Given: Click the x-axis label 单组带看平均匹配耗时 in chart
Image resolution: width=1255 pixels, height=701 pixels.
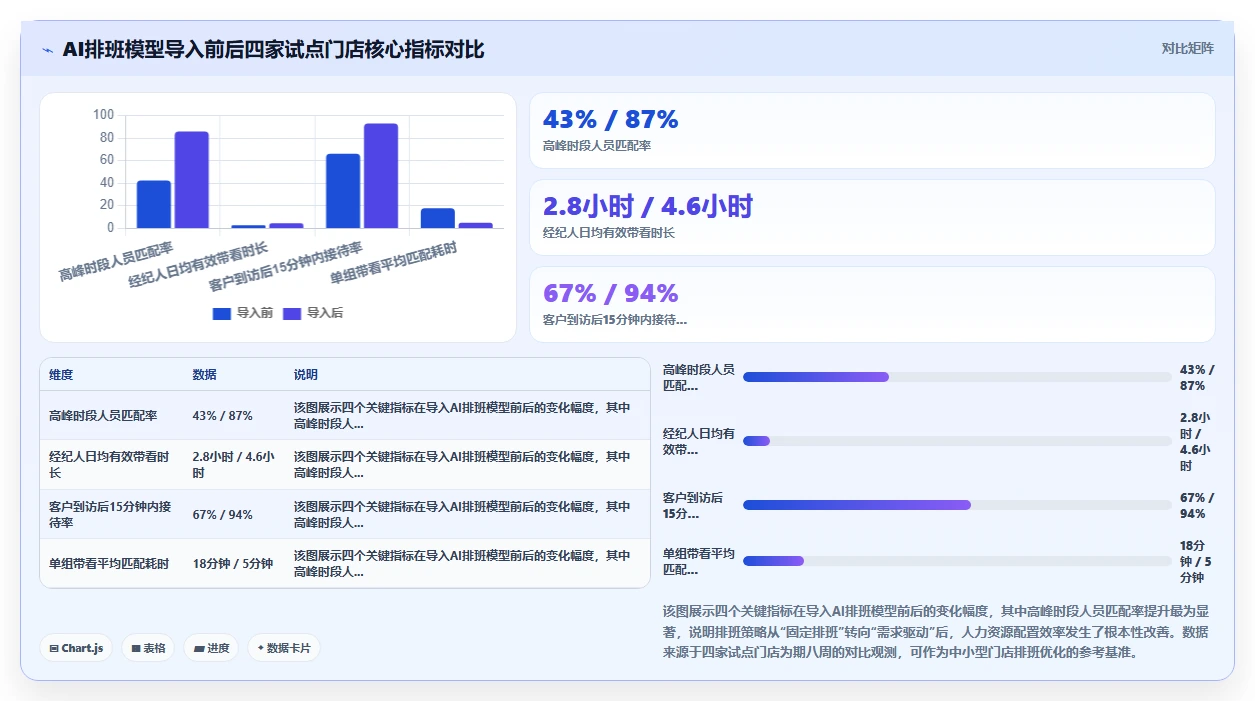Looking at the screenshot, I should [x=394, y=262].
